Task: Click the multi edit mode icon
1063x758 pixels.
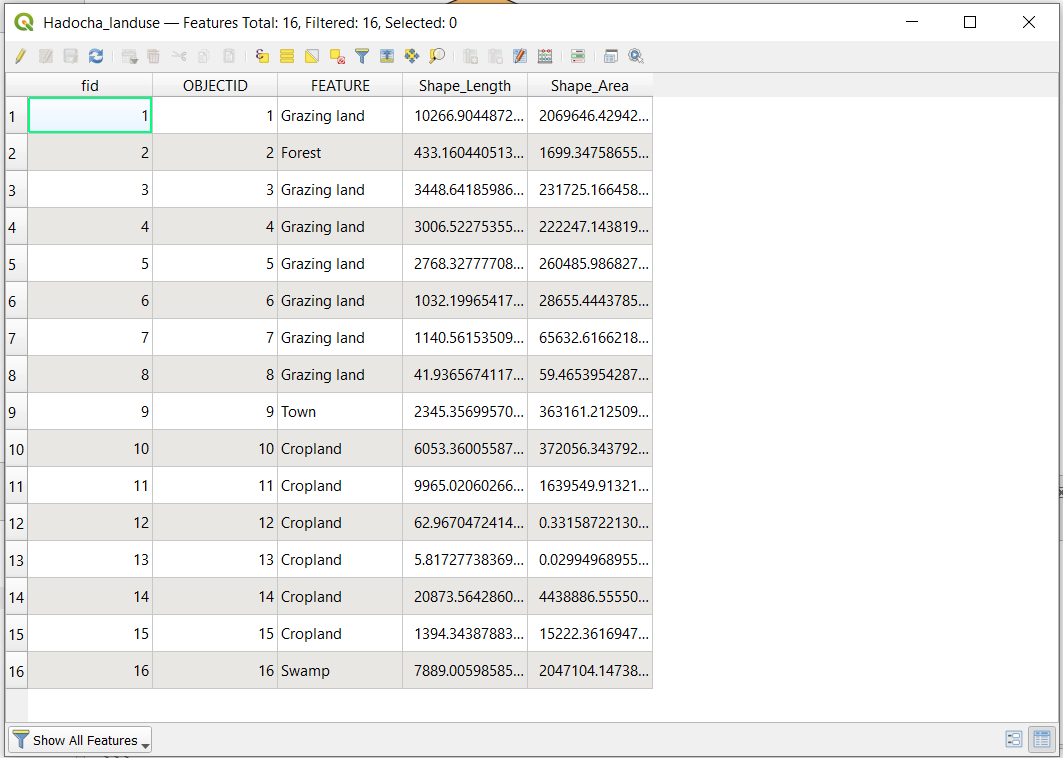Action: point(45,56)
